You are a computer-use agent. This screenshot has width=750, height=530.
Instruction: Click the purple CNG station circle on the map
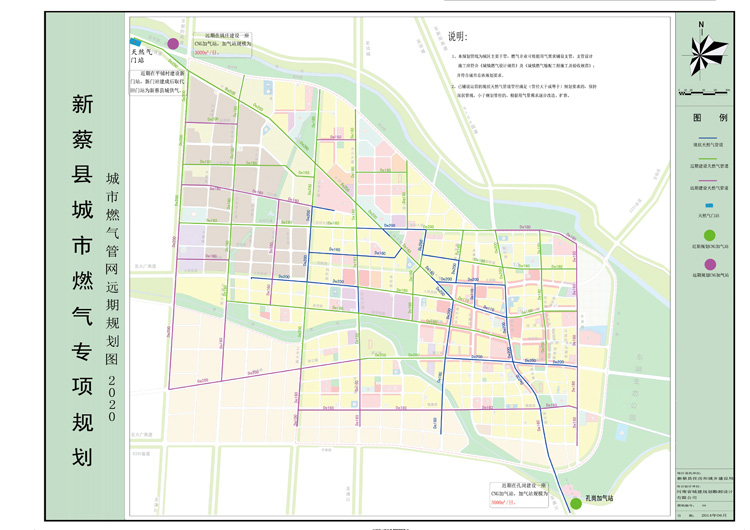click(173, 44)
